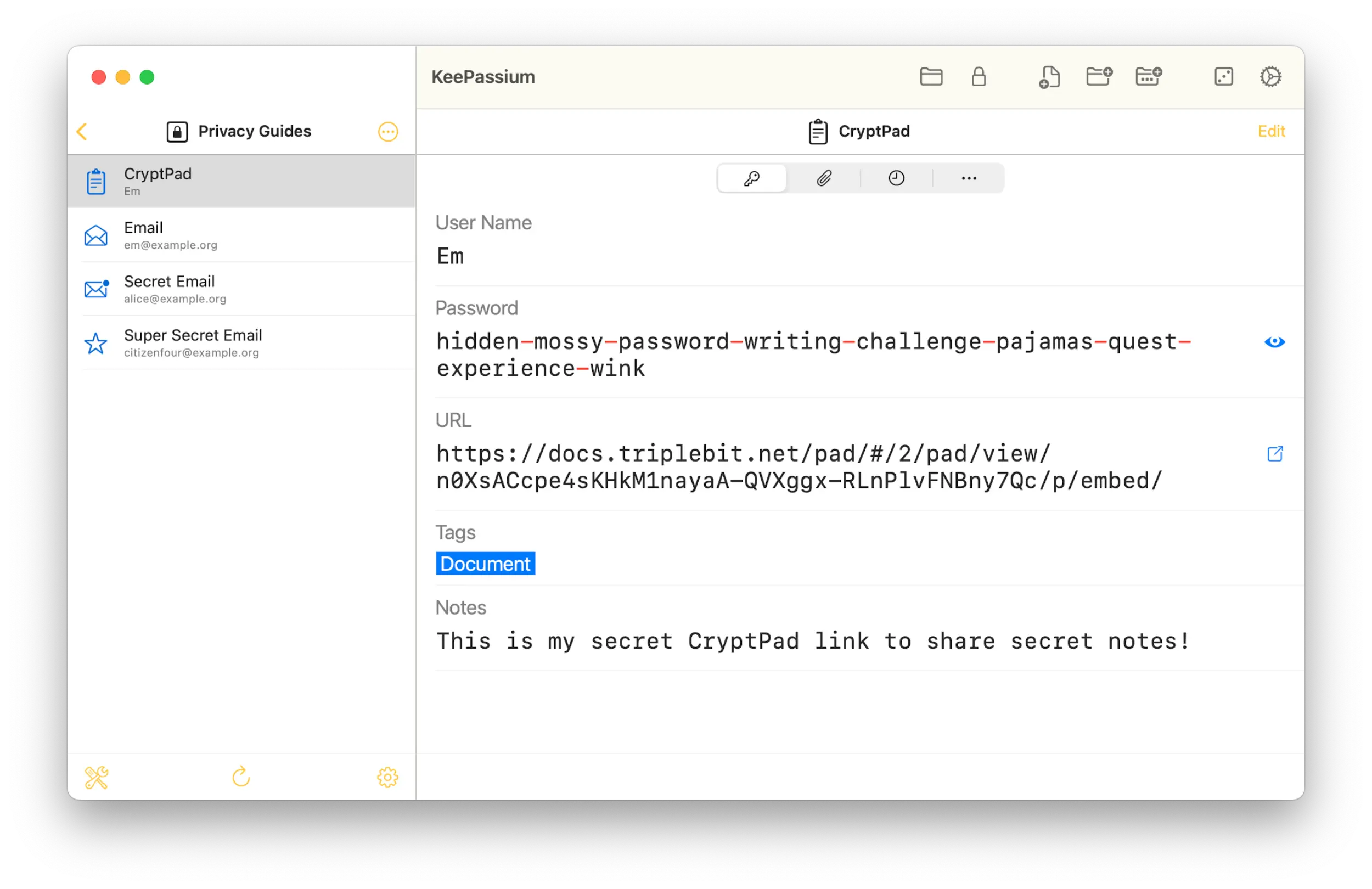
Task: View entry history via the clock tab
Action: (896, 178)
